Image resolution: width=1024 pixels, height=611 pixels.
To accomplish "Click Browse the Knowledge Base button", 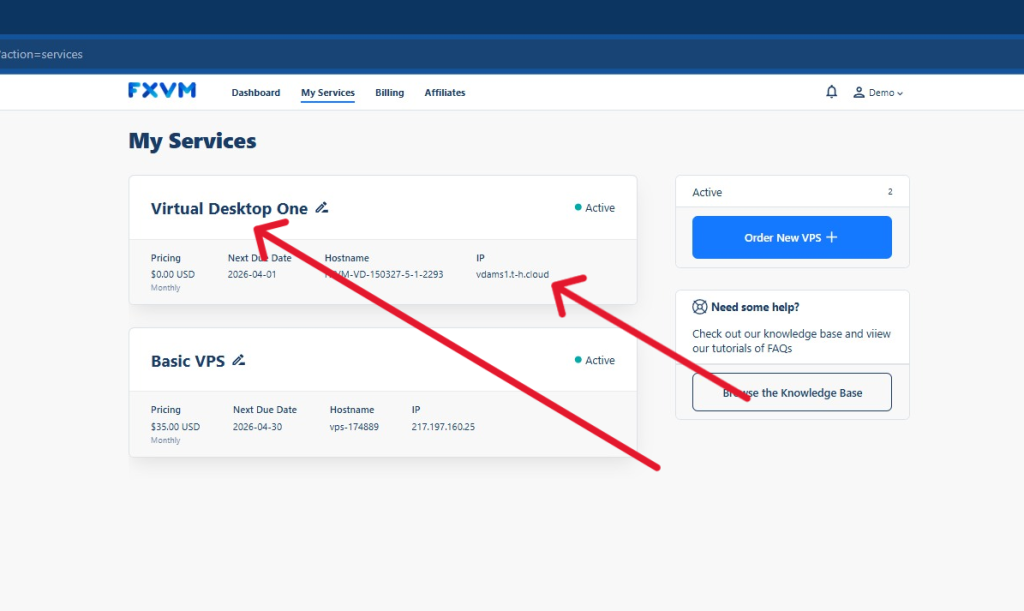I will point(791,392).
